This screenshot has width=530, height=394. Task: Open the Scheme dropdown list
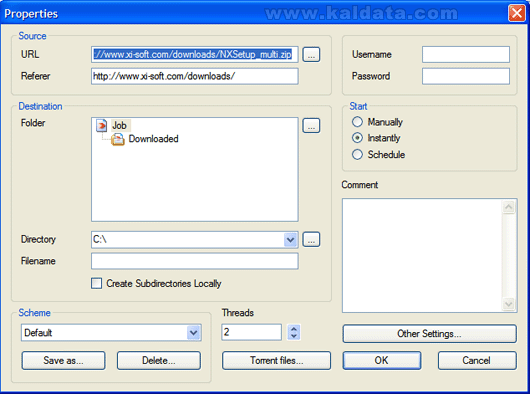pos(194,333)
